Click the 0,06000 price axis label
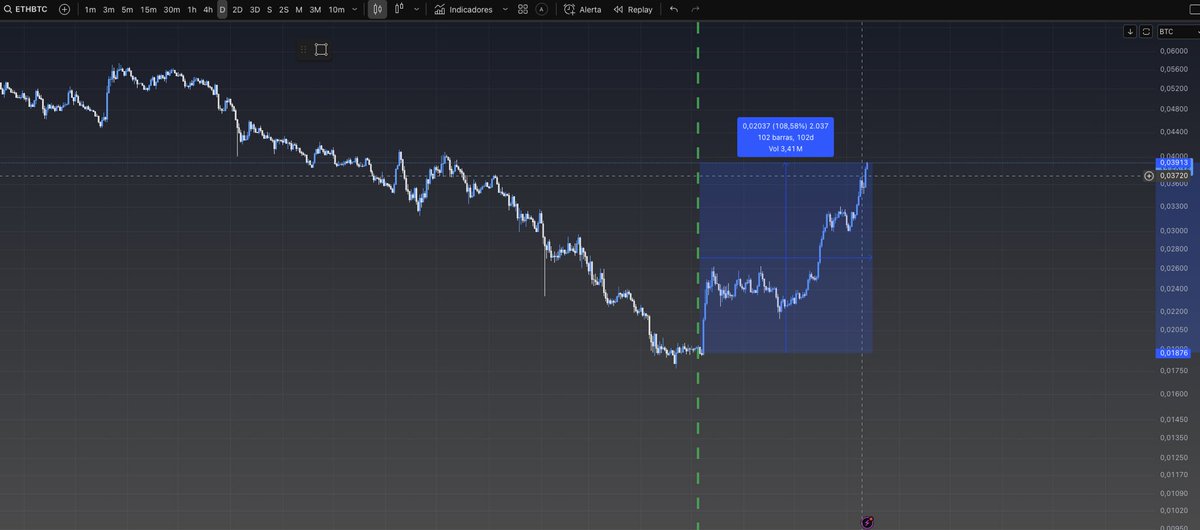 pyautogui.click(x=1173, y=51)
